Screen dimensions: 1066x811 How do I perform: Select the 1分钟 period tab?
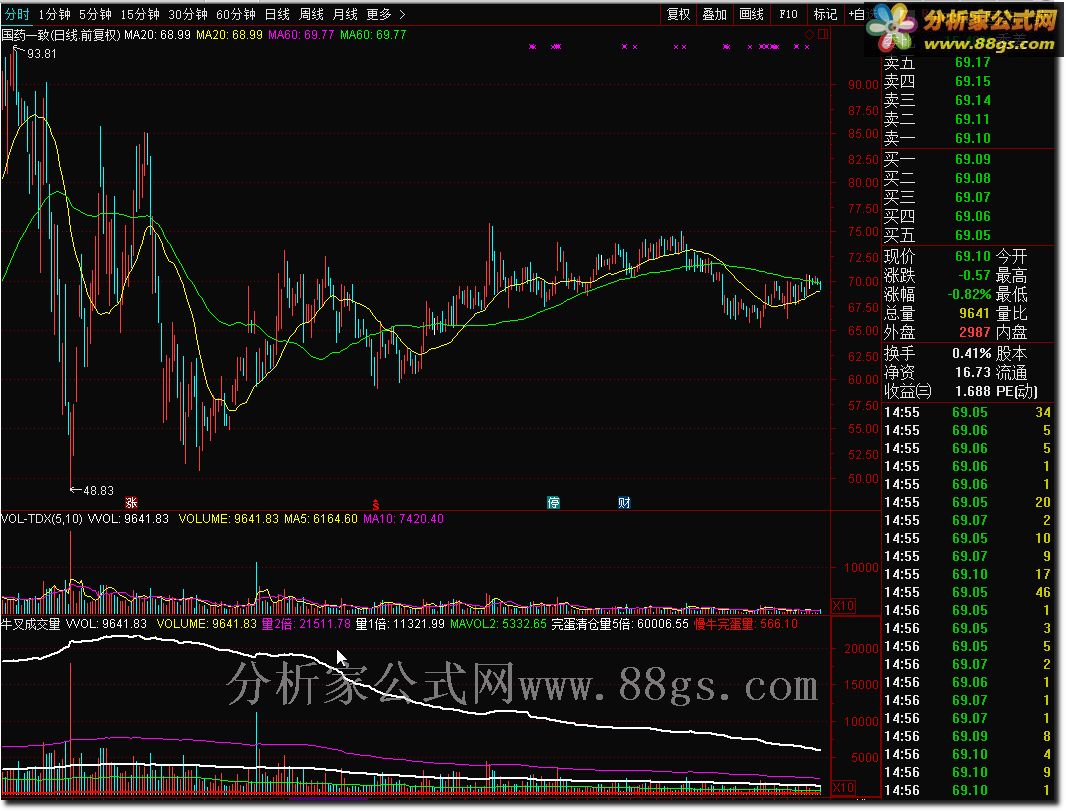click(54, 14)
